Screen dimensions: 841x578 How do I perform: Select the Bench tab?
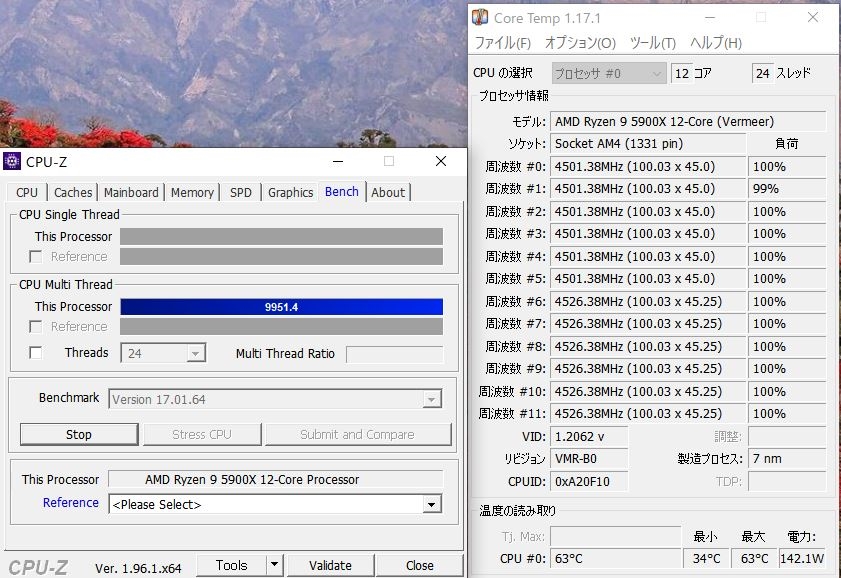[342, 191]
